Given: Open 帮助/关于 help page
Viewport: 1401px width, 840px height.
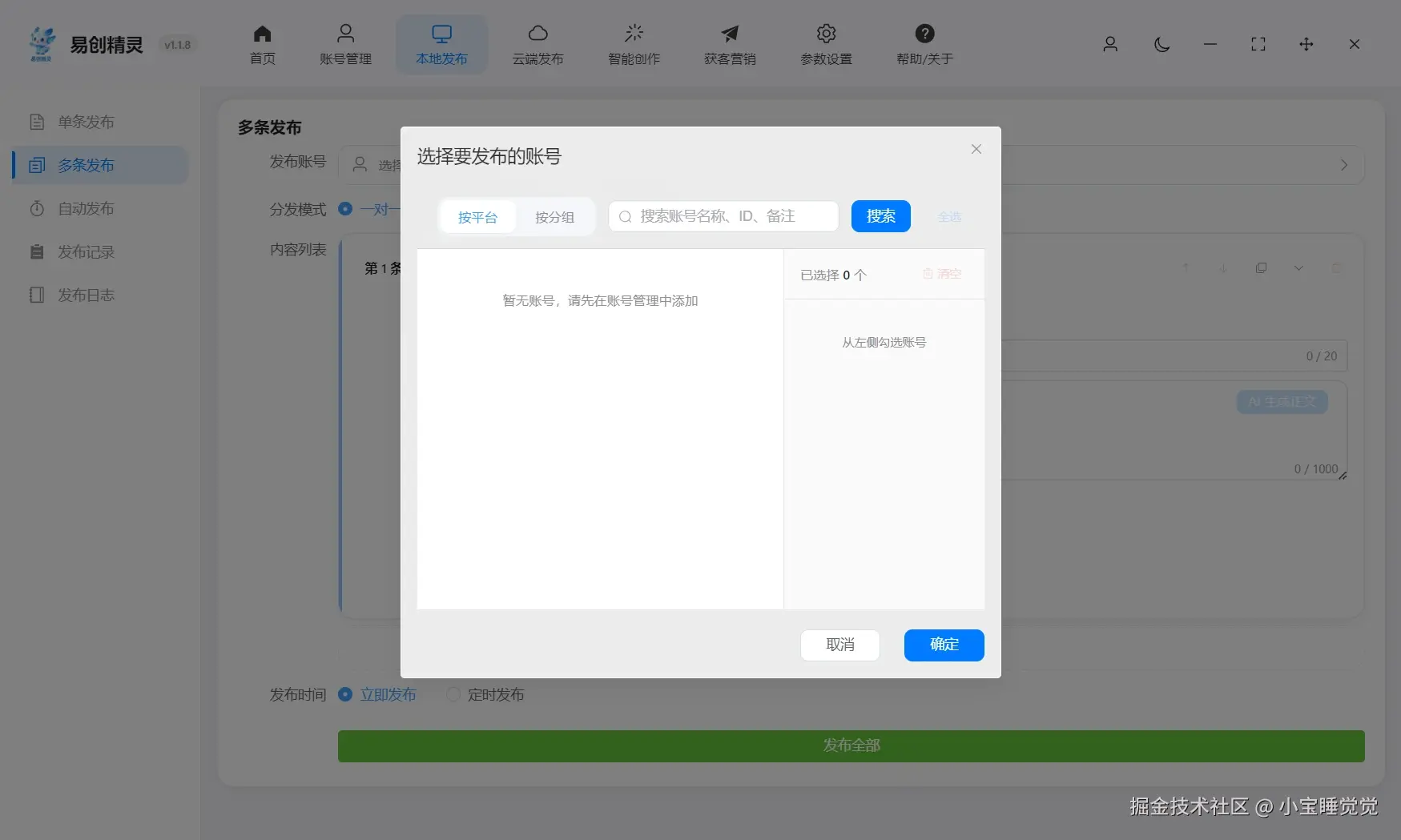Looking at the screenshot, I should (923, 44).
